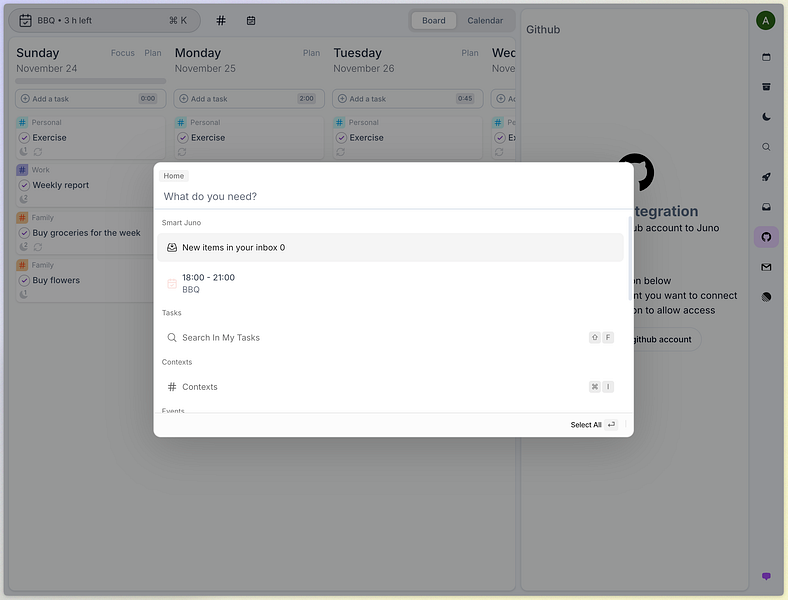Open the striped circle Linear icon
The height and width of the screenshot is (600, 788).
tap(766, 297)
